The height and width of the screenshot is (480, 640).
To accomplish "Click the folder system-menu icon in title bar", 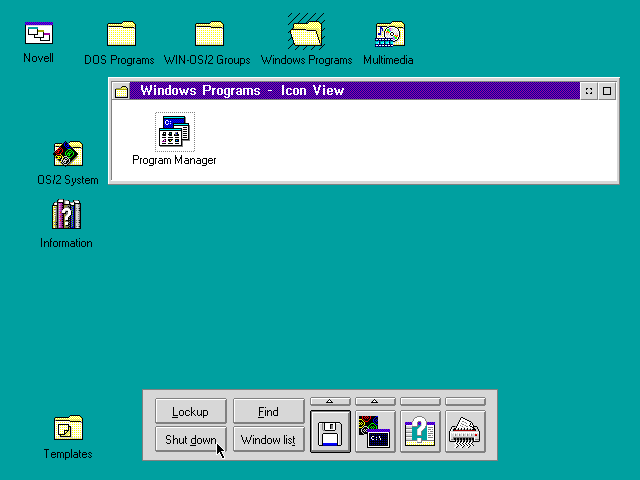I will coord(121,91).
